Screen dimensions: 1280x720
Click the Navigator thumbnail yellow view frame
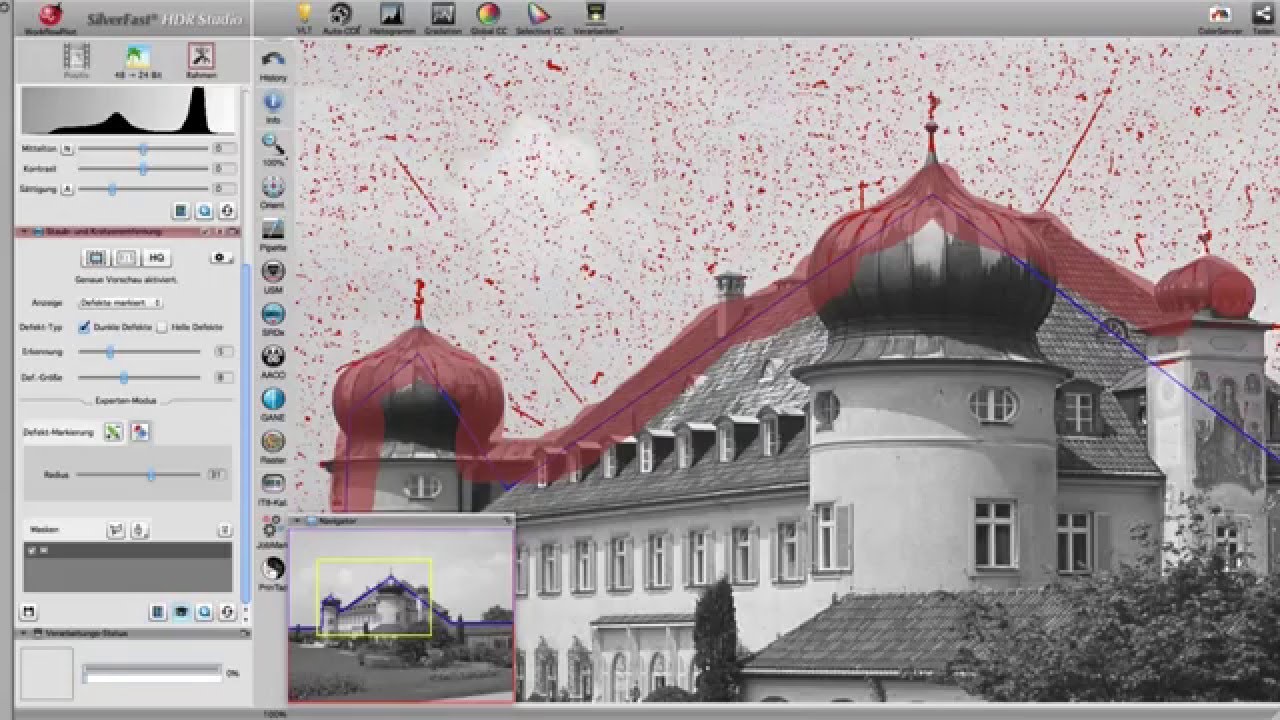click(374, 597)
